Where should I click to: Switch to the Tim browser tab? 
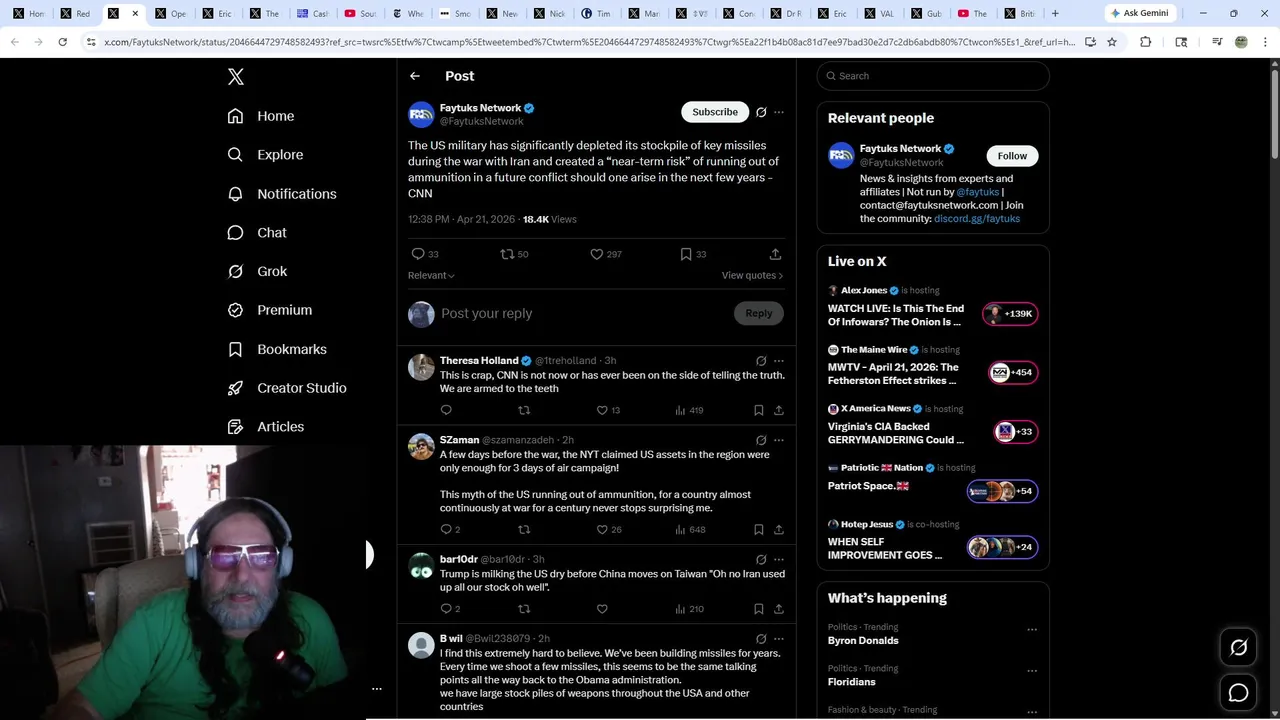(x=596, y=13)
